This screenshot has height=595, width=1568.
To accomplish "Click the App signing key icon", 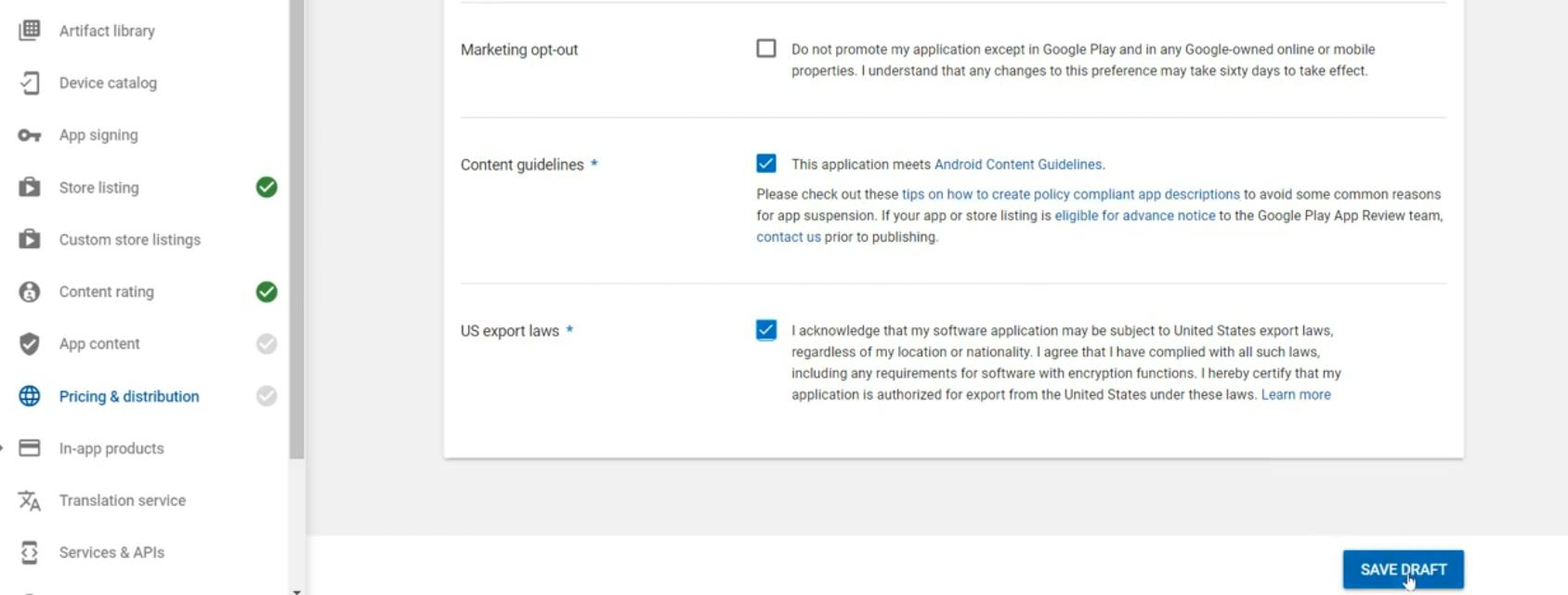I will [30, 136].
